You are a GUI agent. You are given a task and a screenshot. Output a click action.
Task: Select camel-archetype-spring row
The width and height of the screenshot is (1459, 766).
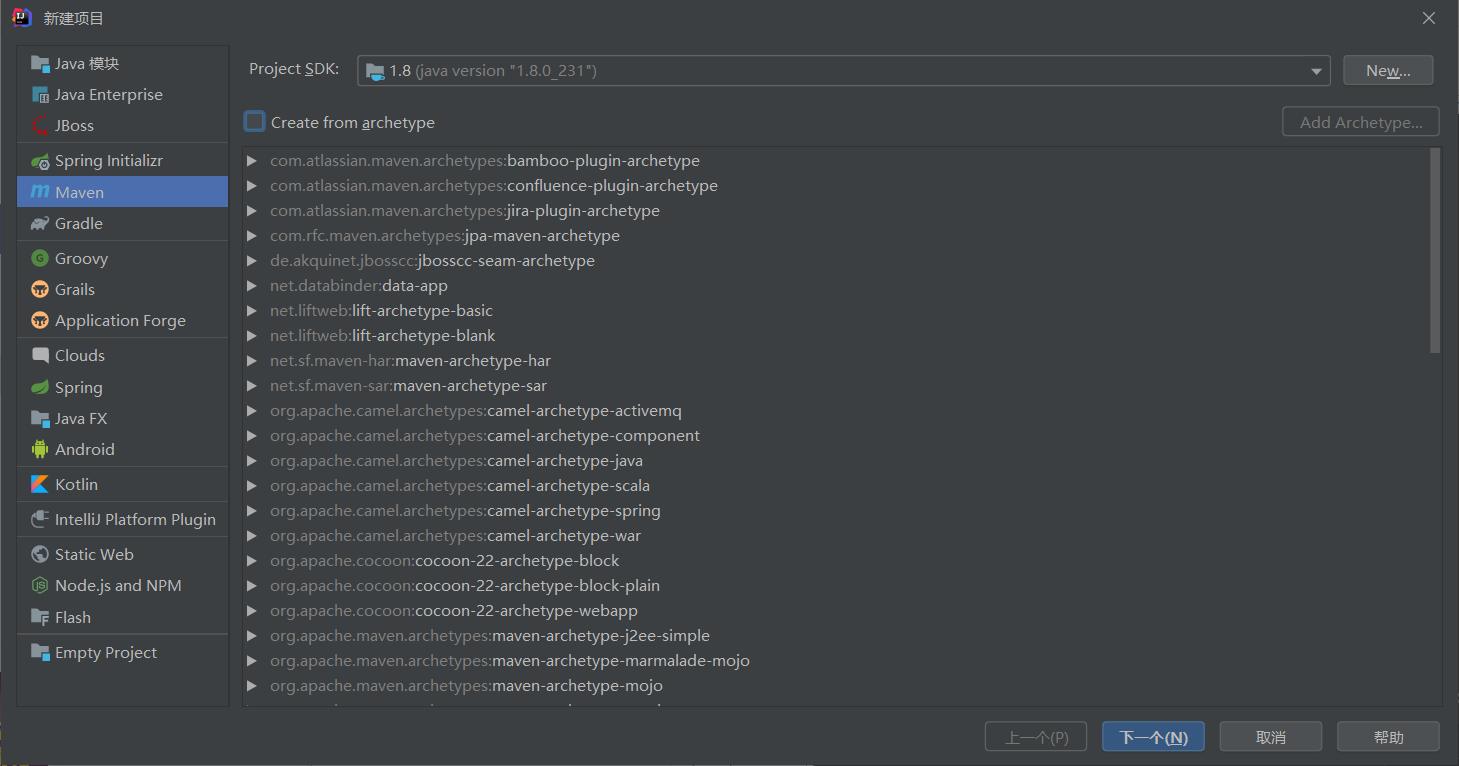(835, 511)
